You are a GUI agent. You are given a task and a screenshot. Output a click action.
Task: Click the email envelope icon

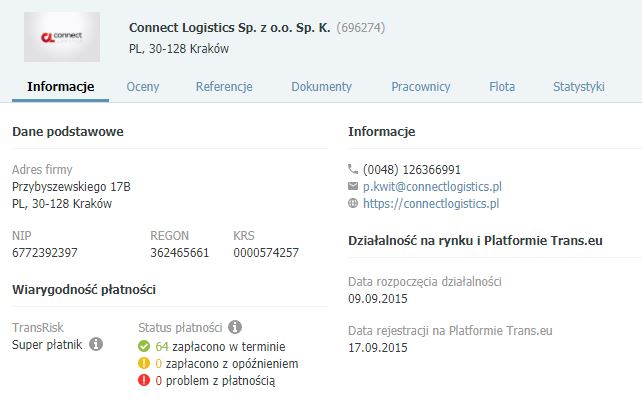(353, 186)
